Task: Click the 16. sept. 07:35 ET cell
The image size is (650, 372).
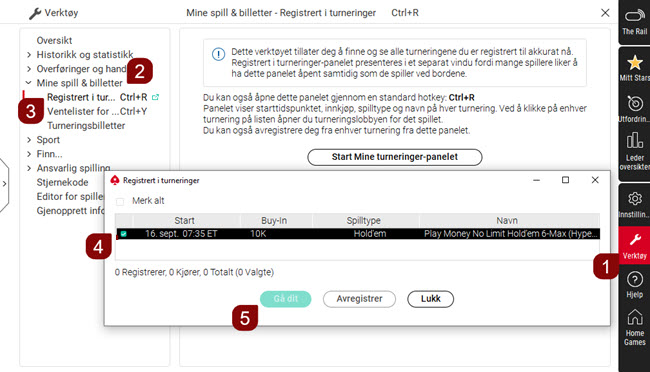Action: point(181,234)
